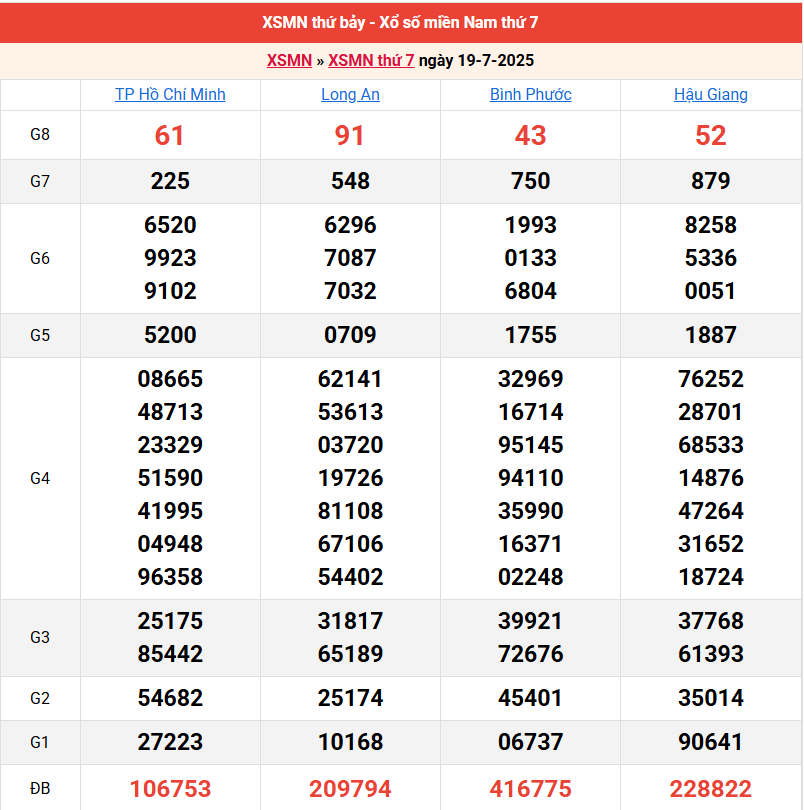Click G3 number 85442

point(170,654)
